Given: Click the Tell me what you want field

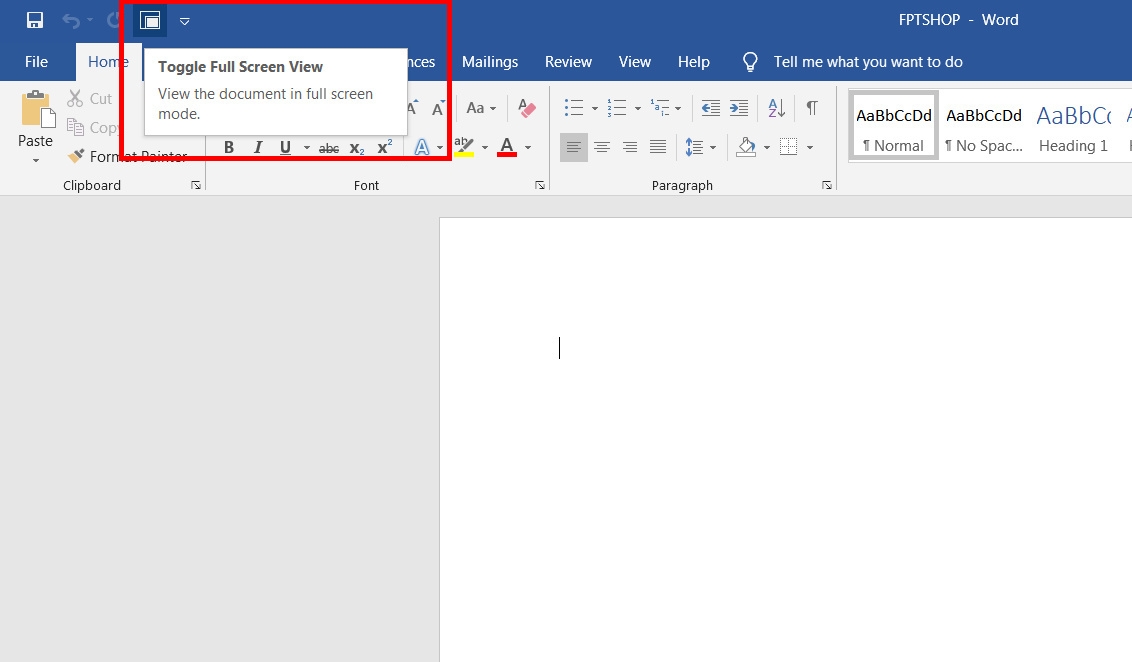Looking at the screenshot, I should (868, 61).
